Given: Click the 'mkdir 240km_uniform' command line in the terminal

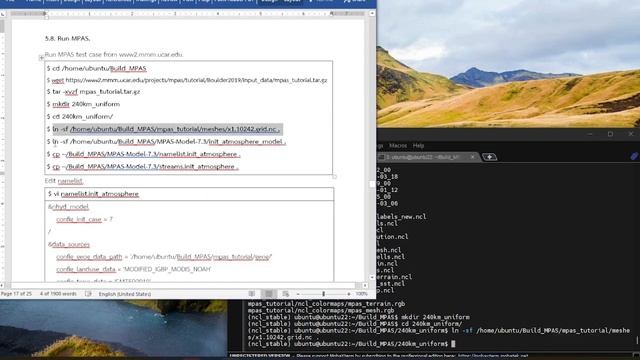Looking at the screenshot, I should pos(359,317).
